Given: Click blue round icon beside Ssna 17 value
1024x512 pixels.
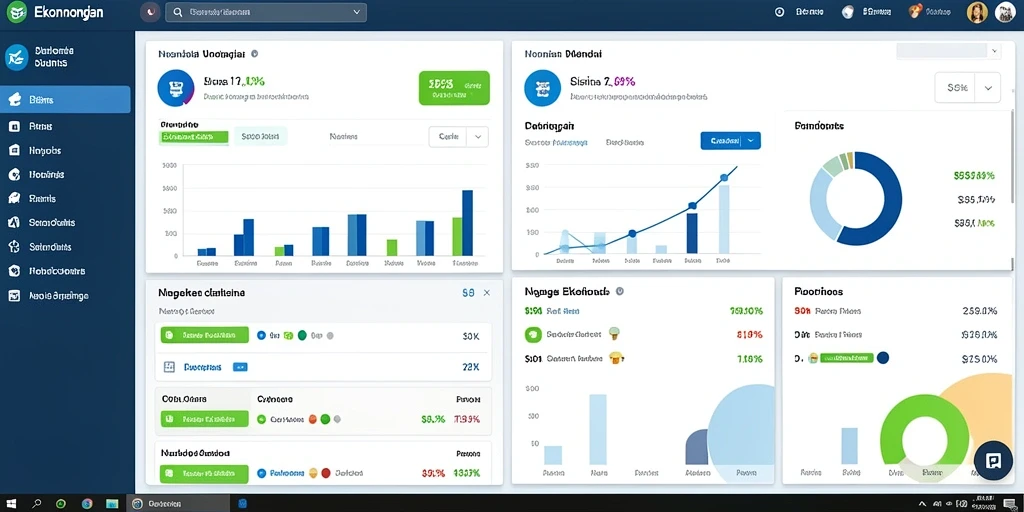Looking at the screenshot, I should tap(176, 88).
